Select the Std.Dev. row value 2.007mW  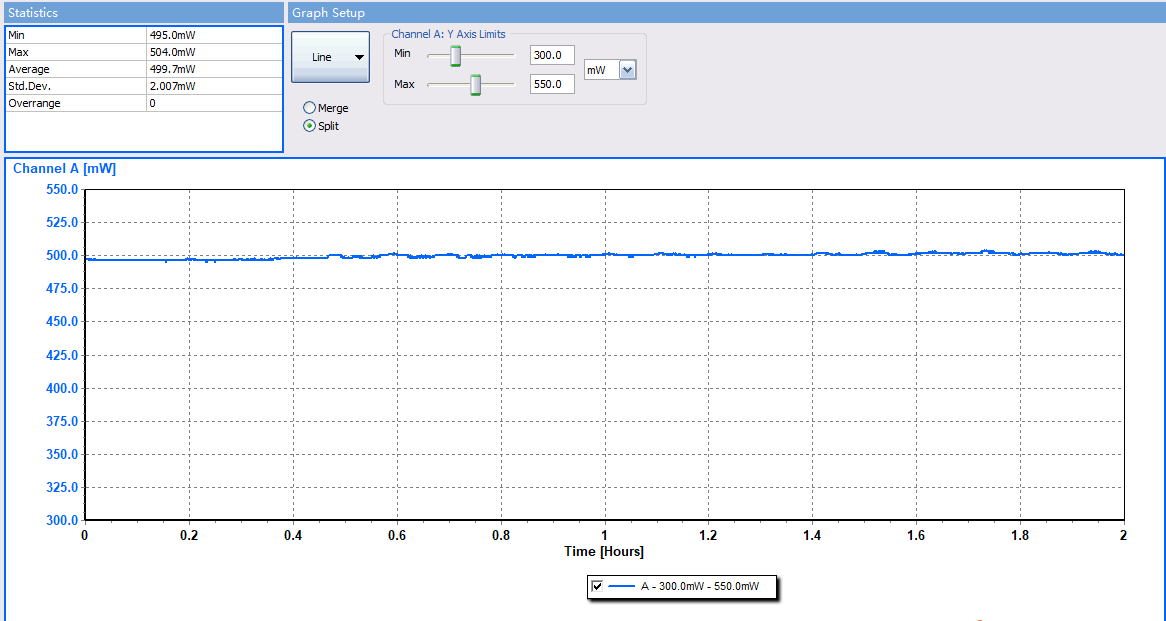[171, 86]
